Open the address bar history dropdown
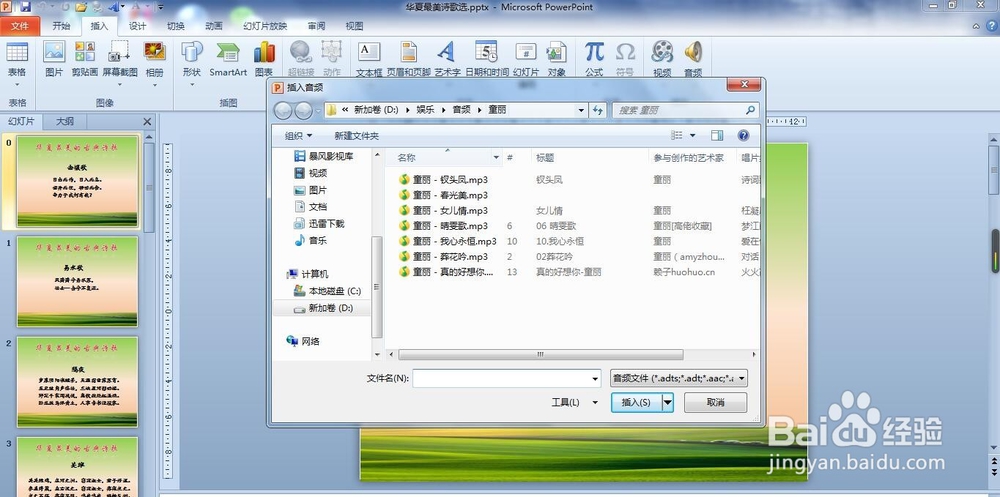Viewport: 1000px width, 497px height. coord(580,110)
